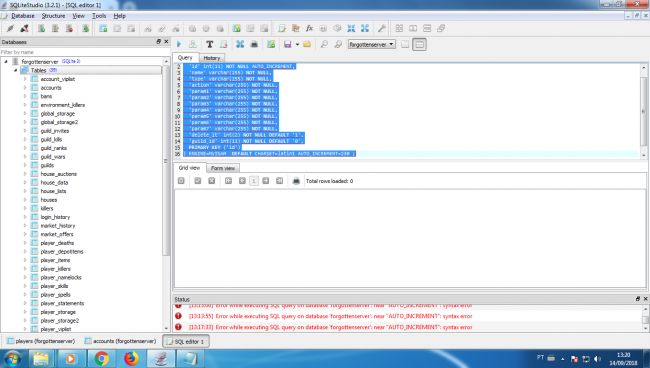Switch to players (forgottenserver) window
This screenshot has height=368, width=650.
[x=41, y=341]
